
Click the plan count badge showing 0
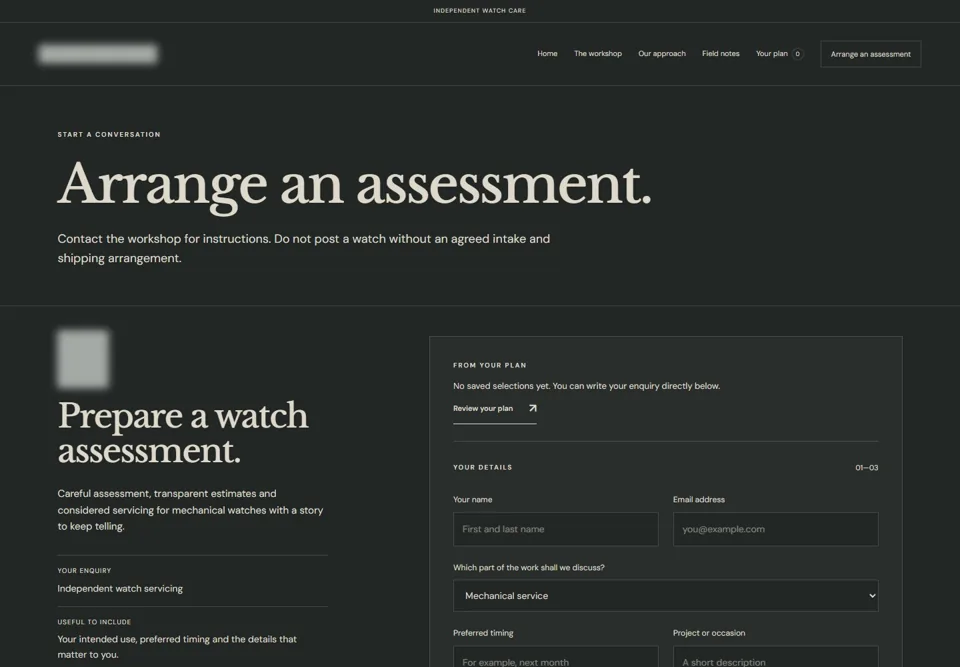(x=797, y=54)
